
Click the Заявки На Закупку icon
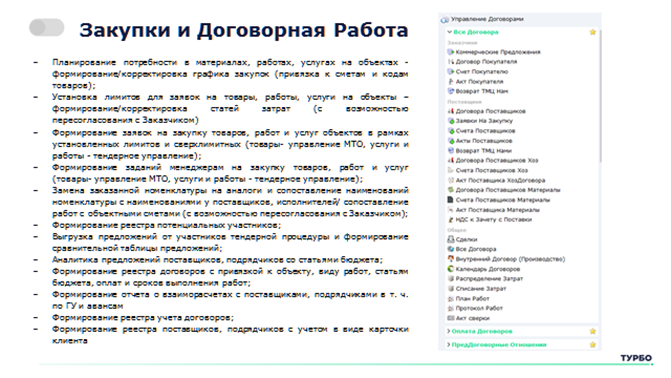coord(450,121)
